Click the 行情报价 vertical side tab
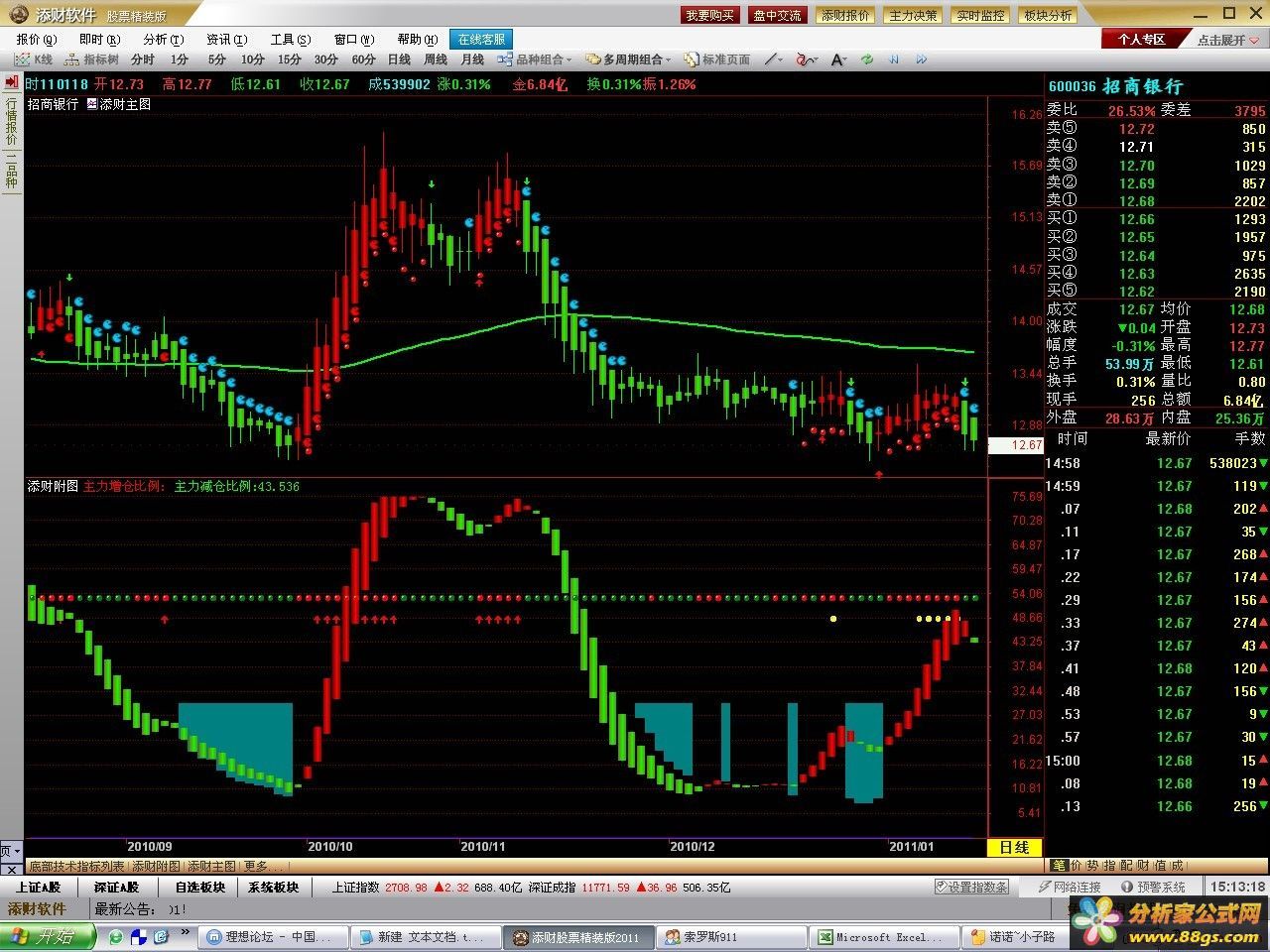This screenshot has width=1270, height=952. (12, 121)
